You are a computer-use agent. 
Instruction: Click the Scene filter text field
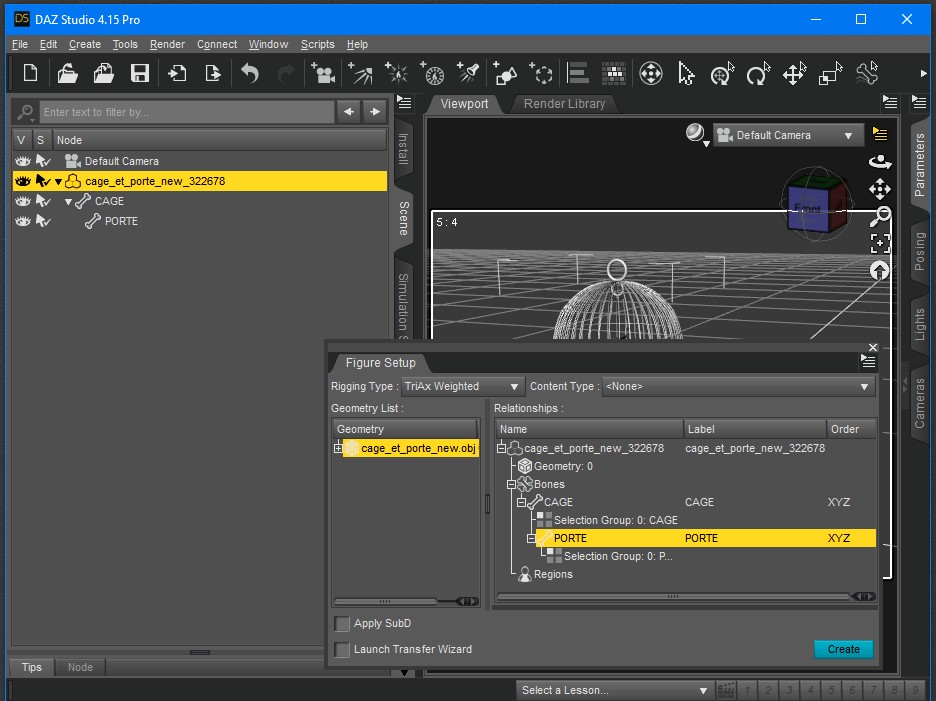pyautogui.click(x=187, y=112)
